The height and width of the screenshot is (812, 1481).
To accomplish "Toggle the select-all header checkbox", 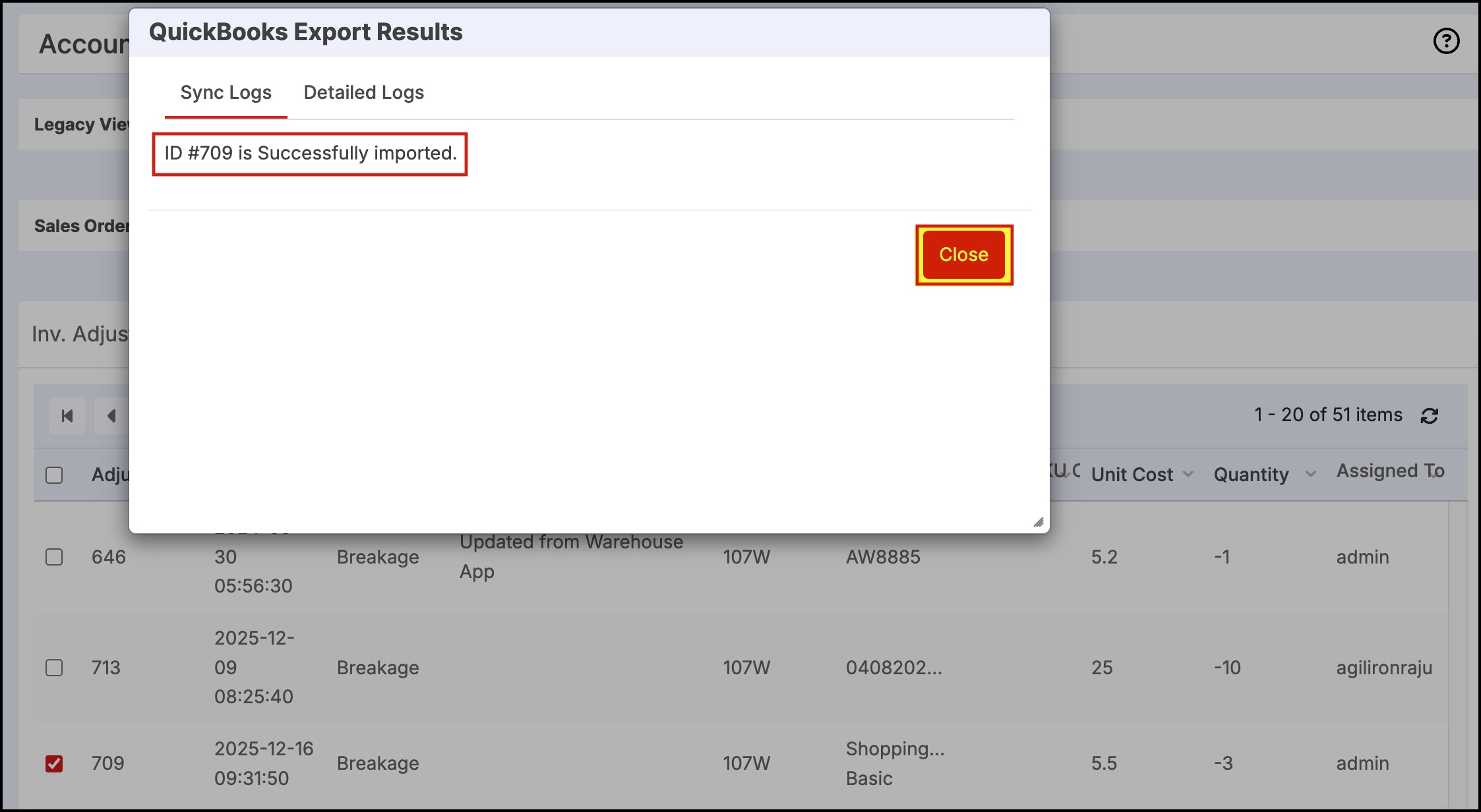I will point(54,475).
